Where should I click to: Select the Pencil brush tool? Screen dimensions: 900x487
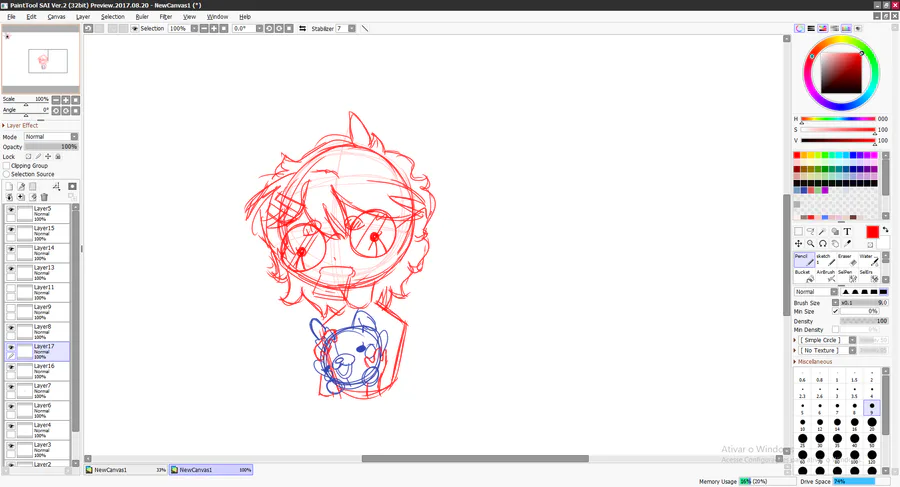[804, 260]
